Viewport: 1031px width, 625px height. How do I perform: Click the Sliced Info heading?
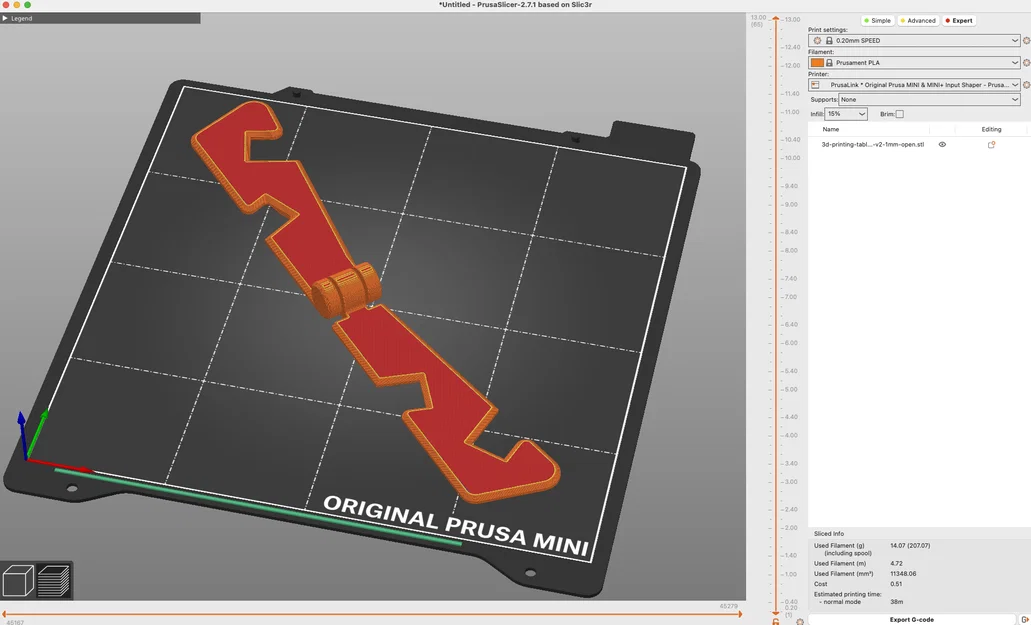[828, 534]
